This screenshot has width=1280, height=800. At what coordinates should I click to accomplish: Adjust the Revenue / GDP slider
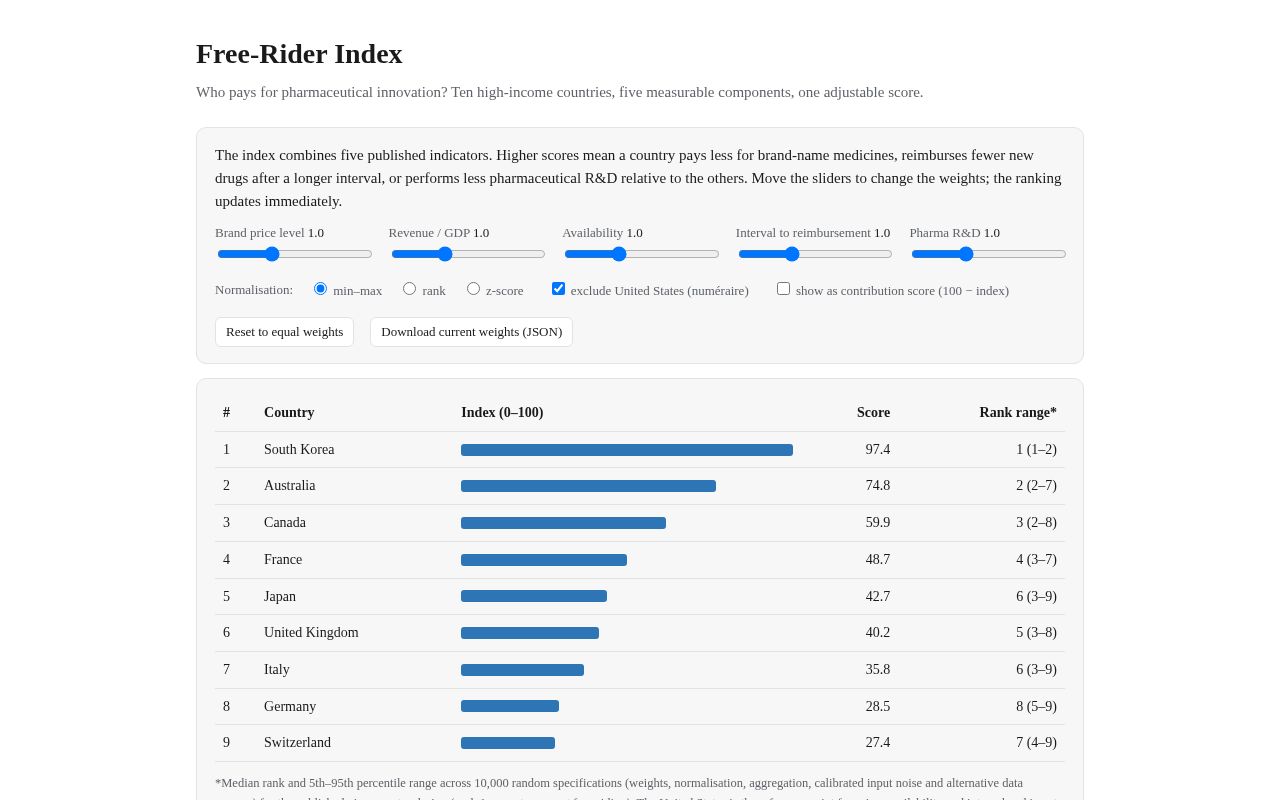468,254
